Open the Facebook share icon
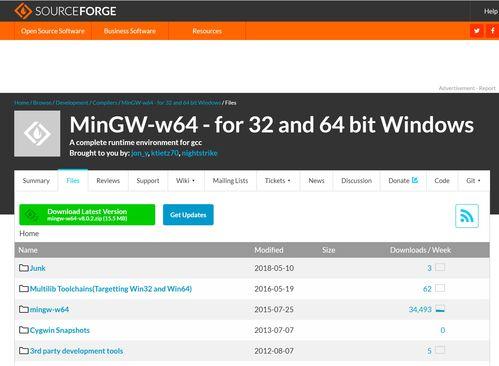499x366 pixels. pyautogui.click(x=492, y=31)
